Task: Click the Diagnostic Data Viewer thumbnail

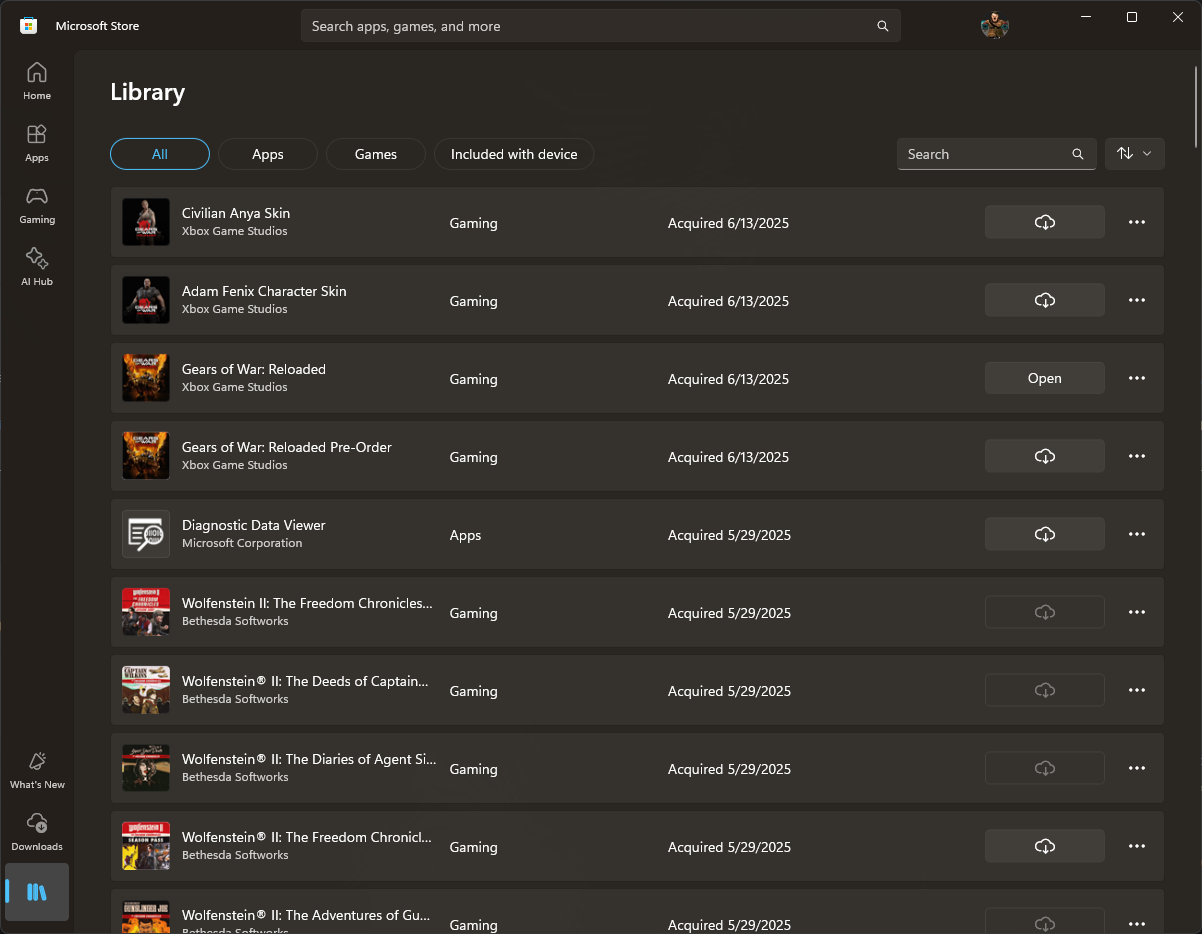Action: click(x=146, y=534)
